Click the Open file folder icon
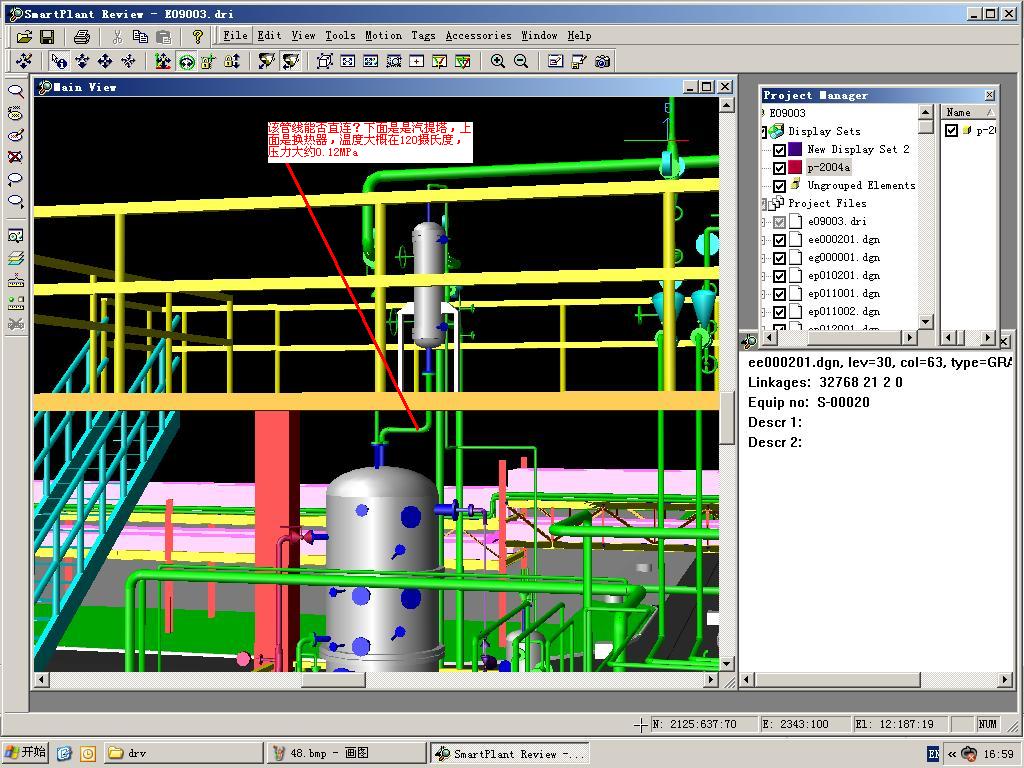This screenshot has width=1024, height=768. (x=24, y=37)
